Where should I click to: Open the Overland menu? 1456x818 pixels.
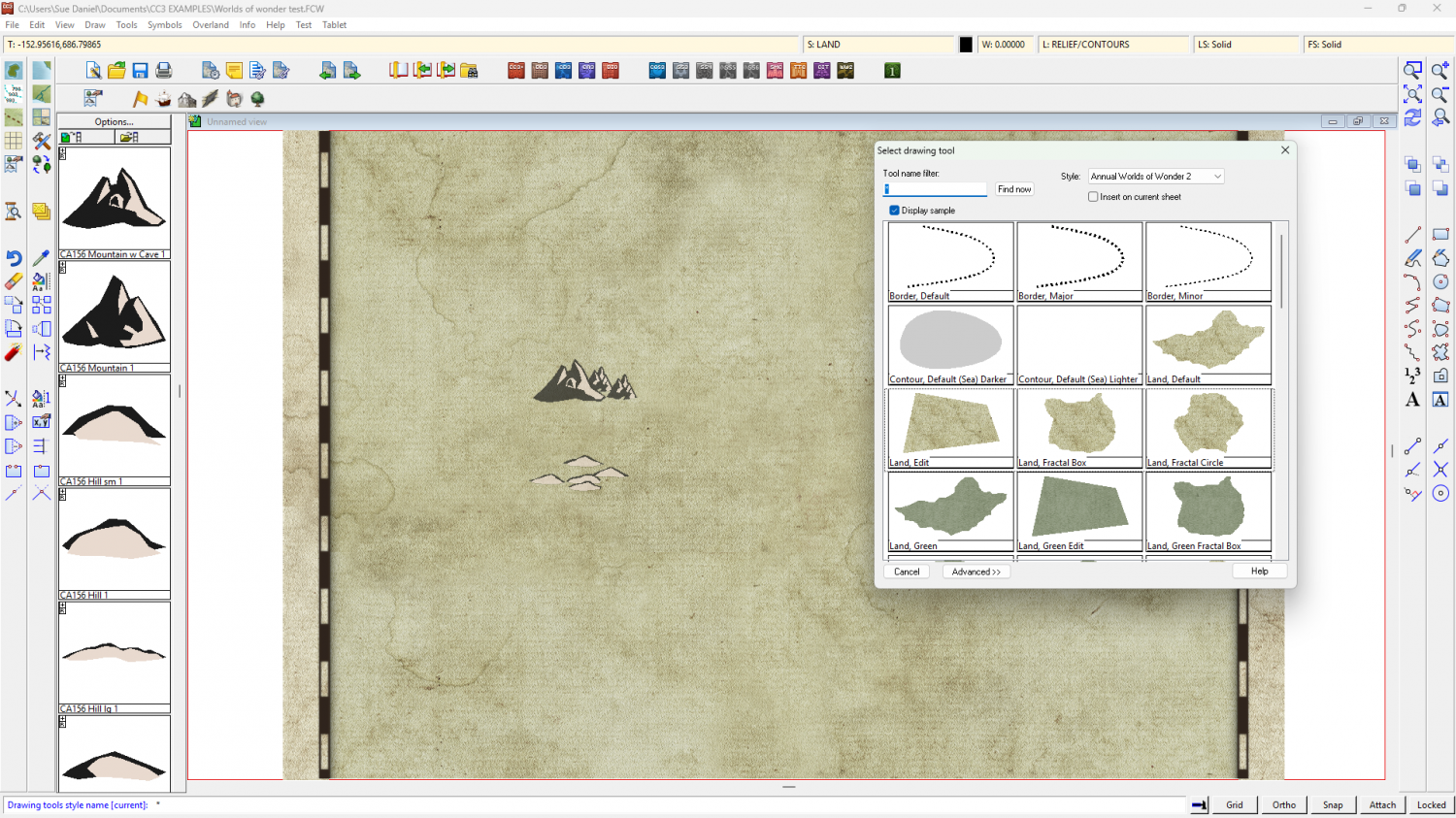pos(210,25)
